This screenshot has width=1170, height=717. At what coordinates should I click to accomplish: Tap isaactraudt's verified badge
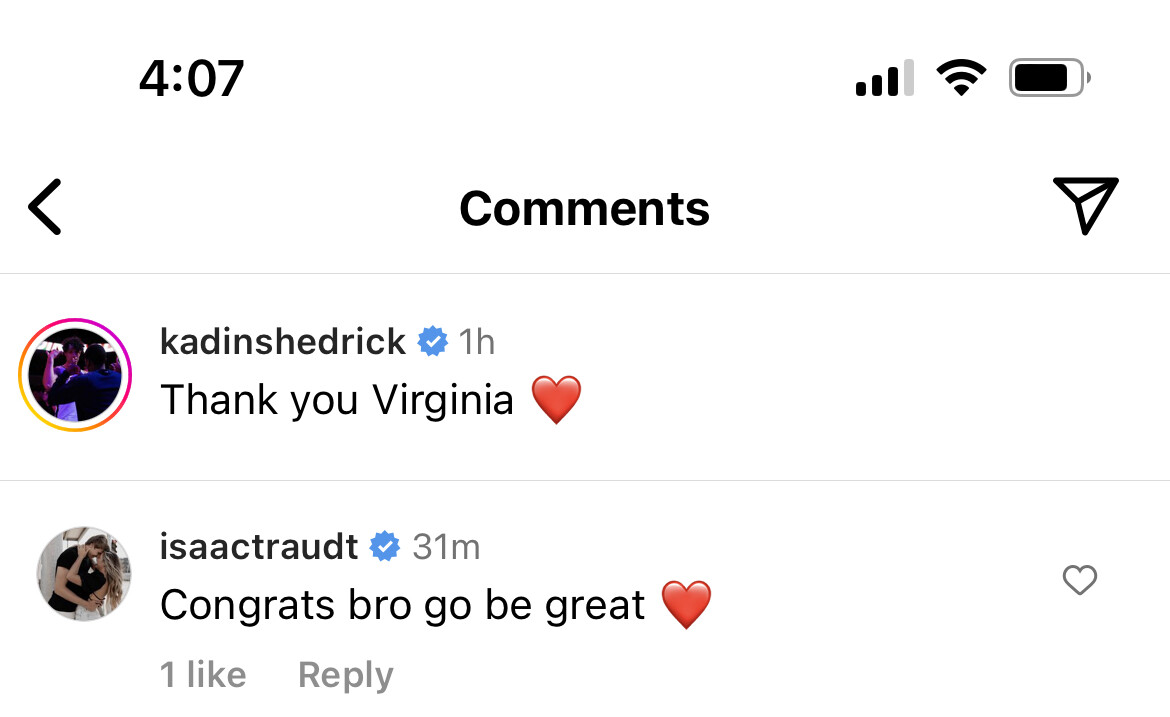[385, 547]
